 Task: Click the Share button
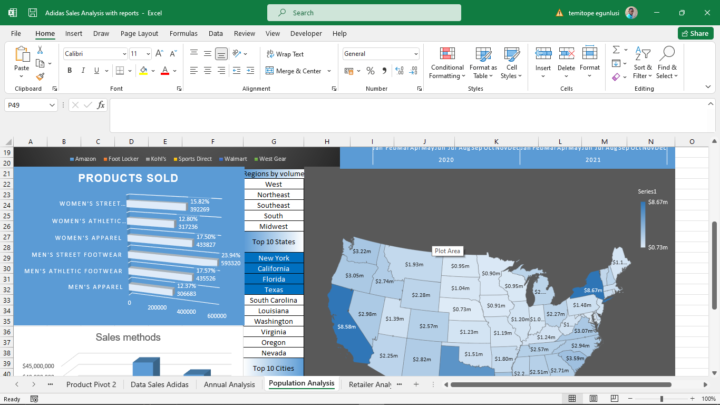click(694, 33)
